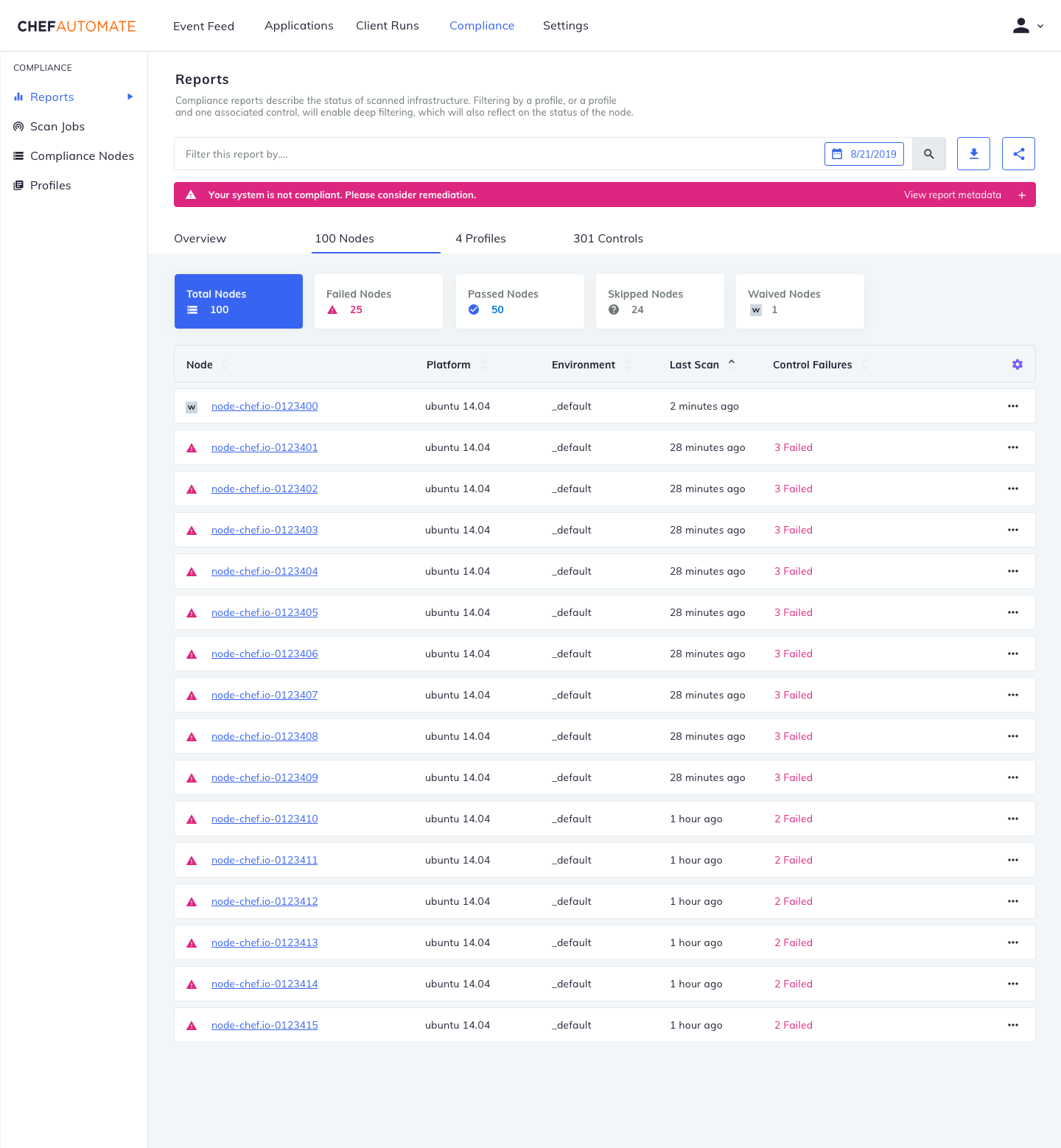
Task: Open row actions menu for node-chef.io-0123400
Action: [x=1012, y=406]
